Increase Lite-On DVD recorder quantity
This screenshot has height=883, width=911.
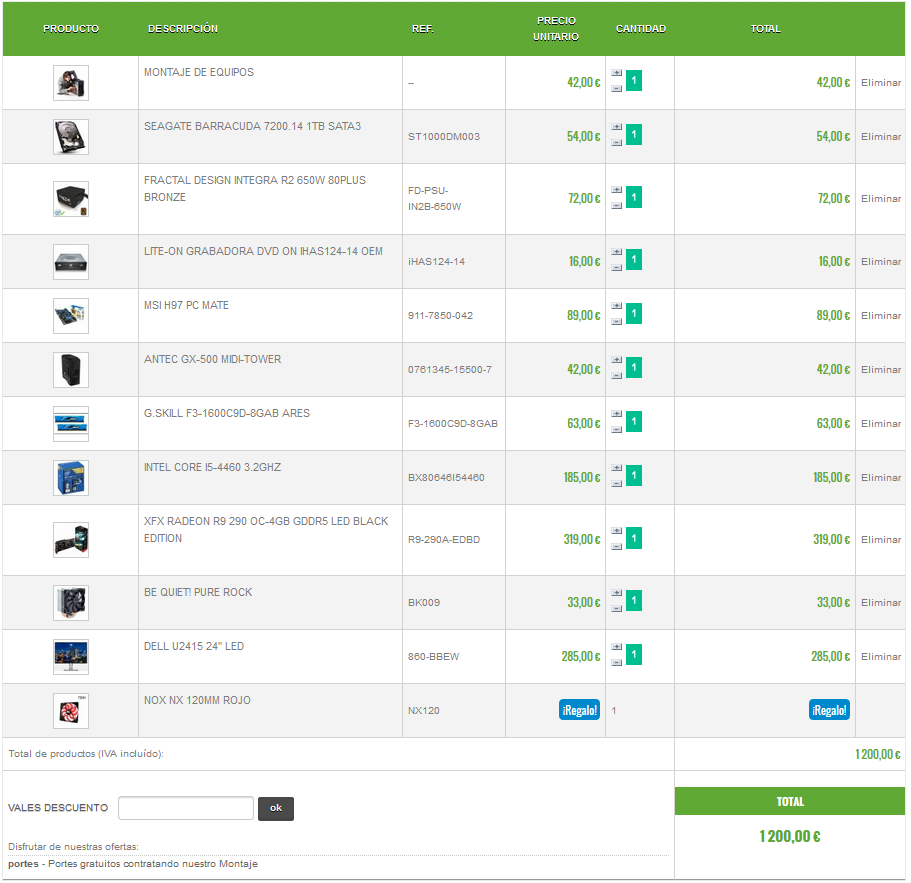click(x=616, y=252)
